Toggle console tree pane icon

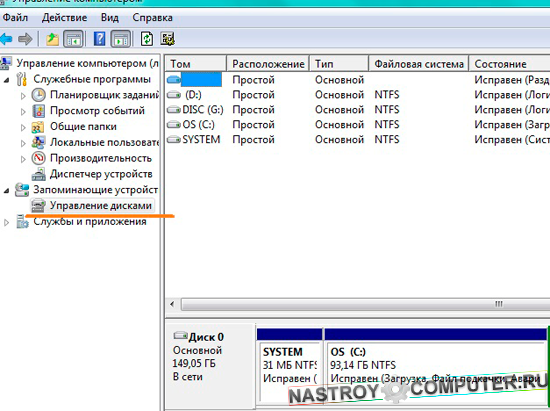73,39
